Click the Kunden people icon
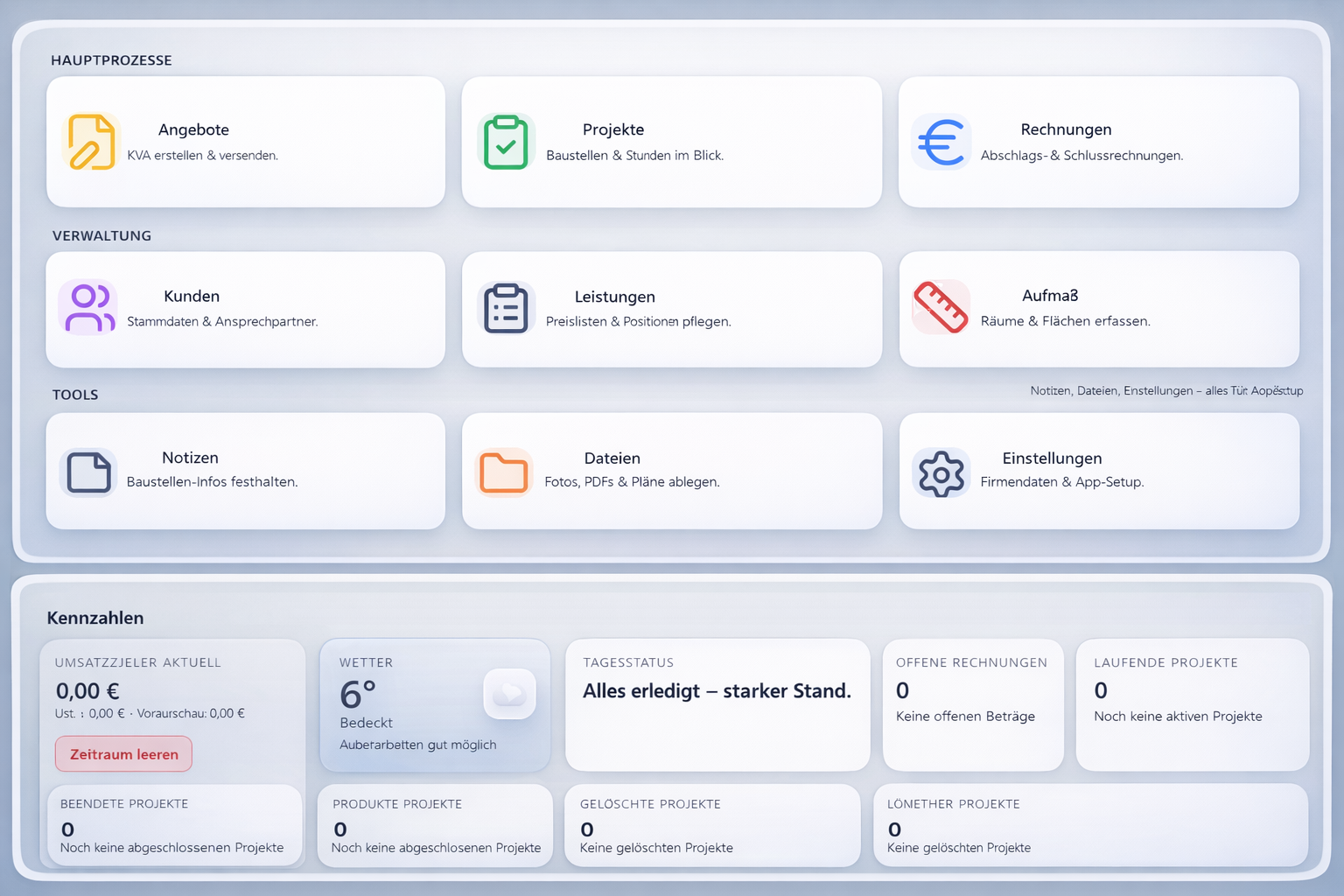 click(87, 308)
